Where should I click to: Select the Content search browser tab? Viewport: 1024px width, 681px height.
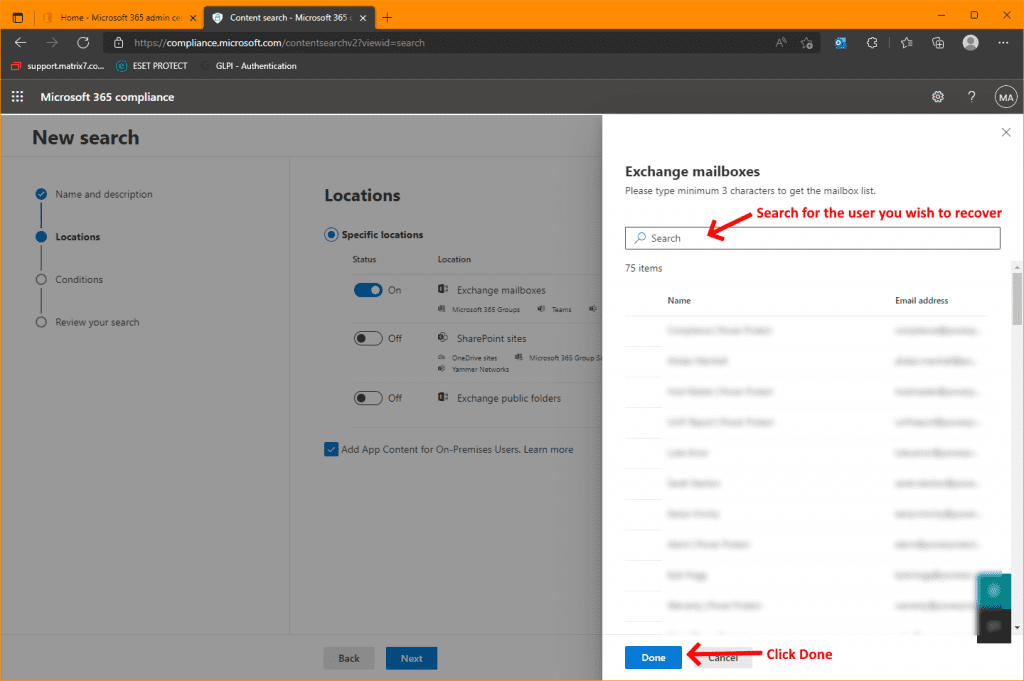289,18
